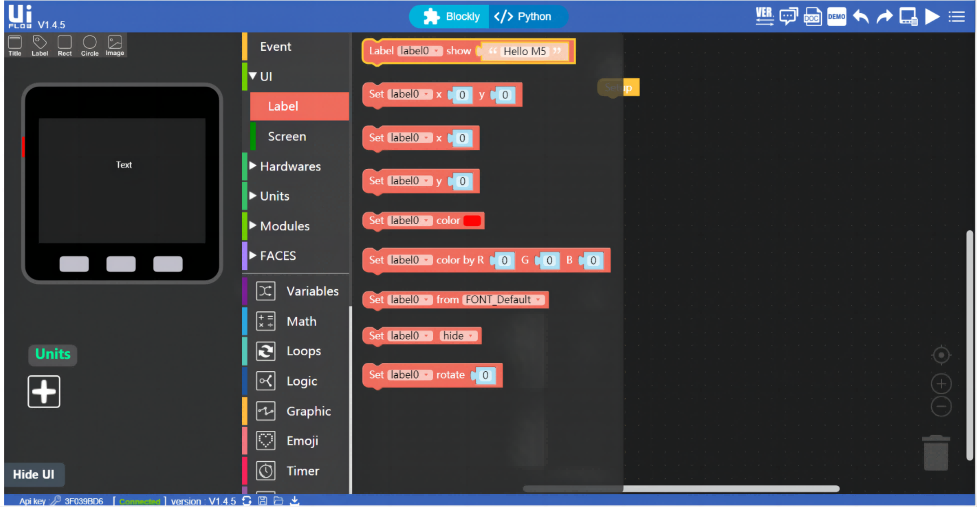This screenshot has height=507, width=977.
Task: Open label0 dropdown in Set rotate block
Action: [x=410, y=374]
